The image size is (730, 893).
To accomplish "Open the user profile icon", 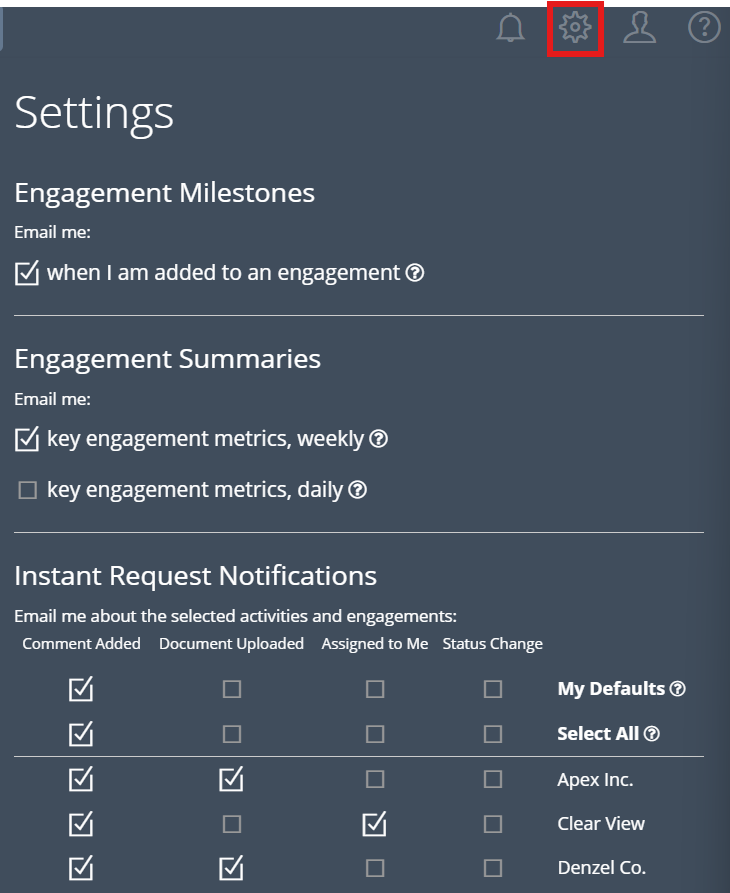I will [x=639, y=29].
